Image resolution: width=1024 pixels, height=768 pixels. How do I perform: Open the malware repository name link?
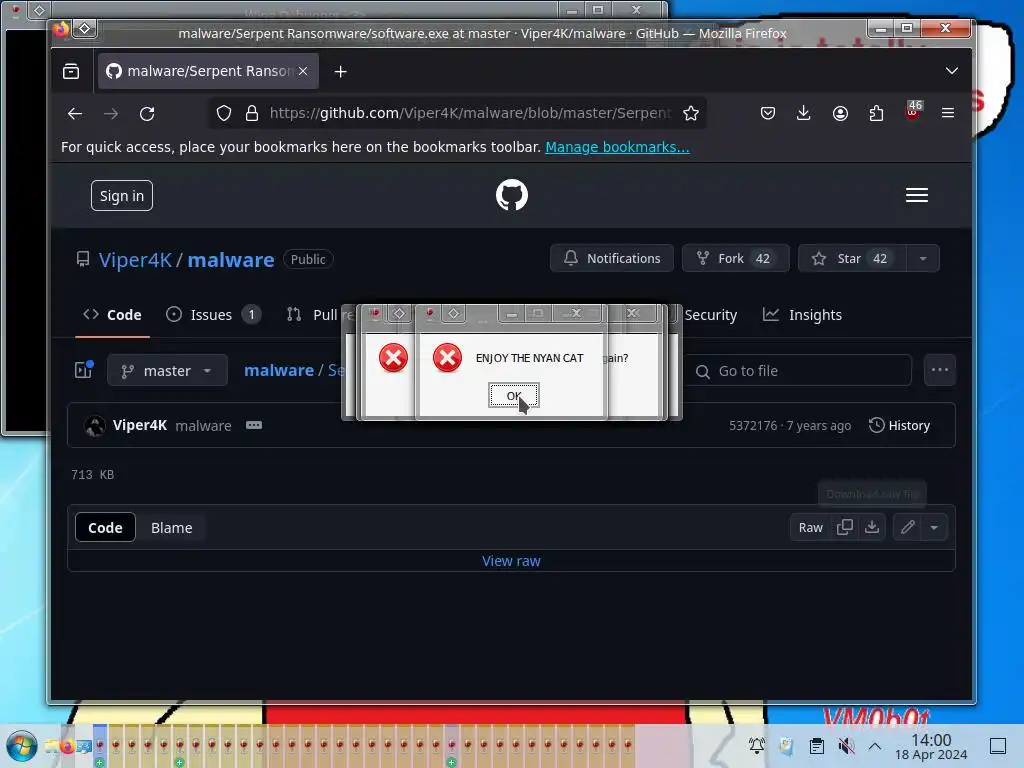(x=231, y=260)
